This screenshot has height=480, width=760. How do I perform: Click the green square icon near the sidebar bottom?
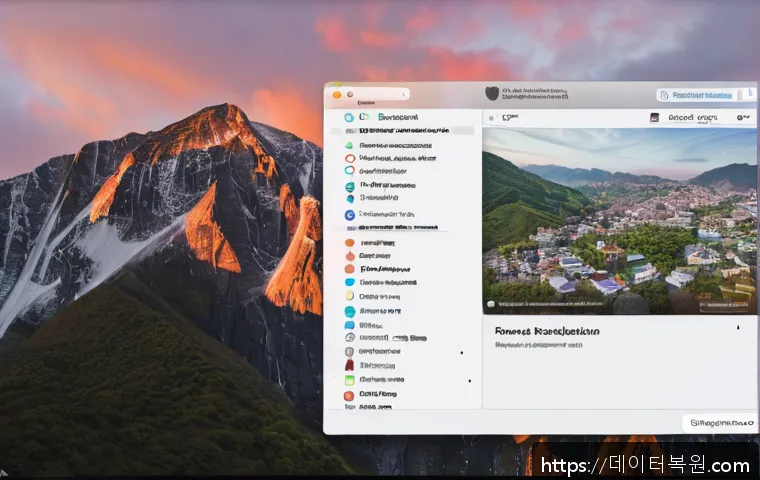pos(349,380)
